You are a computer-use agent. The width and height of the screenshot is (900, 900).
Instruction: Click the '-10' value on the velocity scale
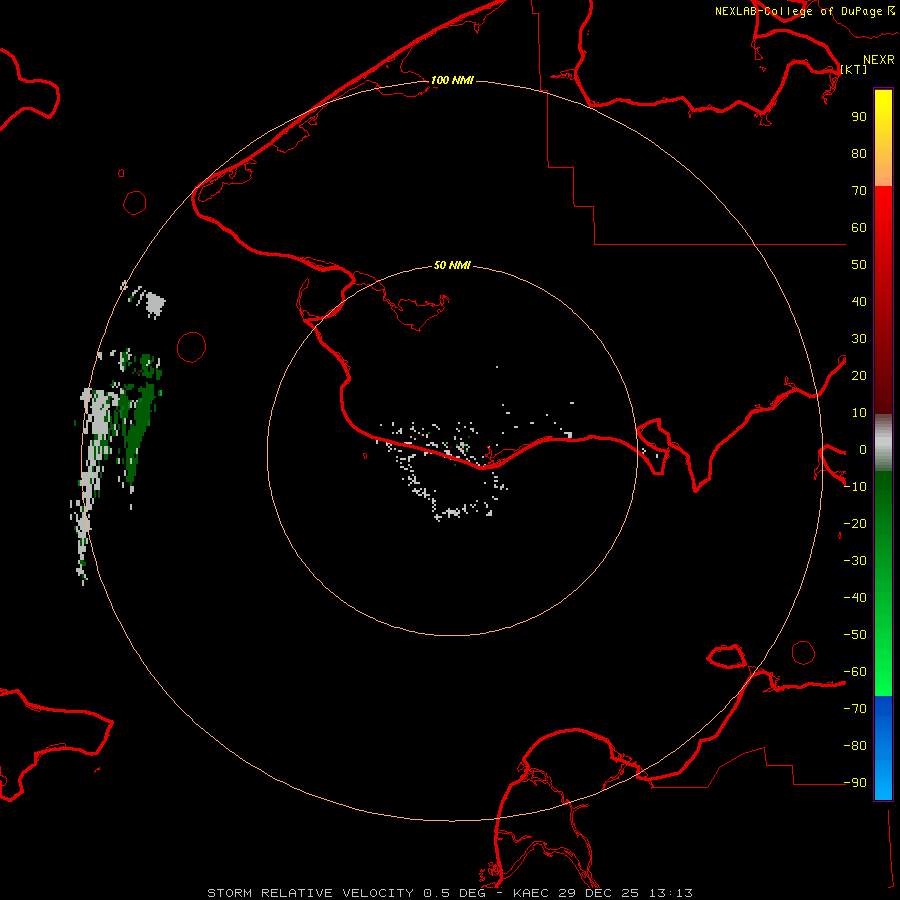(x=855, y=487)
